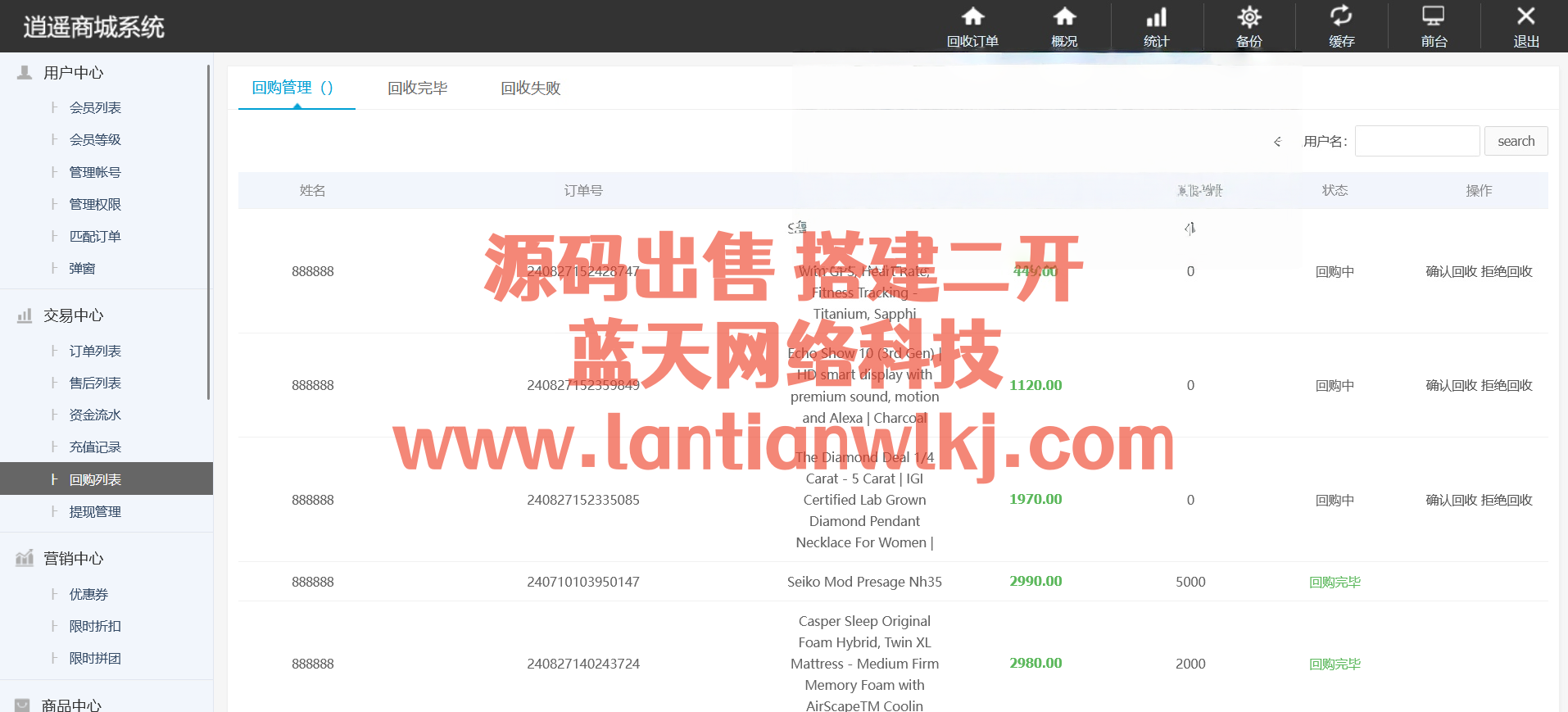The image size is (1568, 712).
Task: Open the 概况 overview icon
Action: coord(1064,17)
